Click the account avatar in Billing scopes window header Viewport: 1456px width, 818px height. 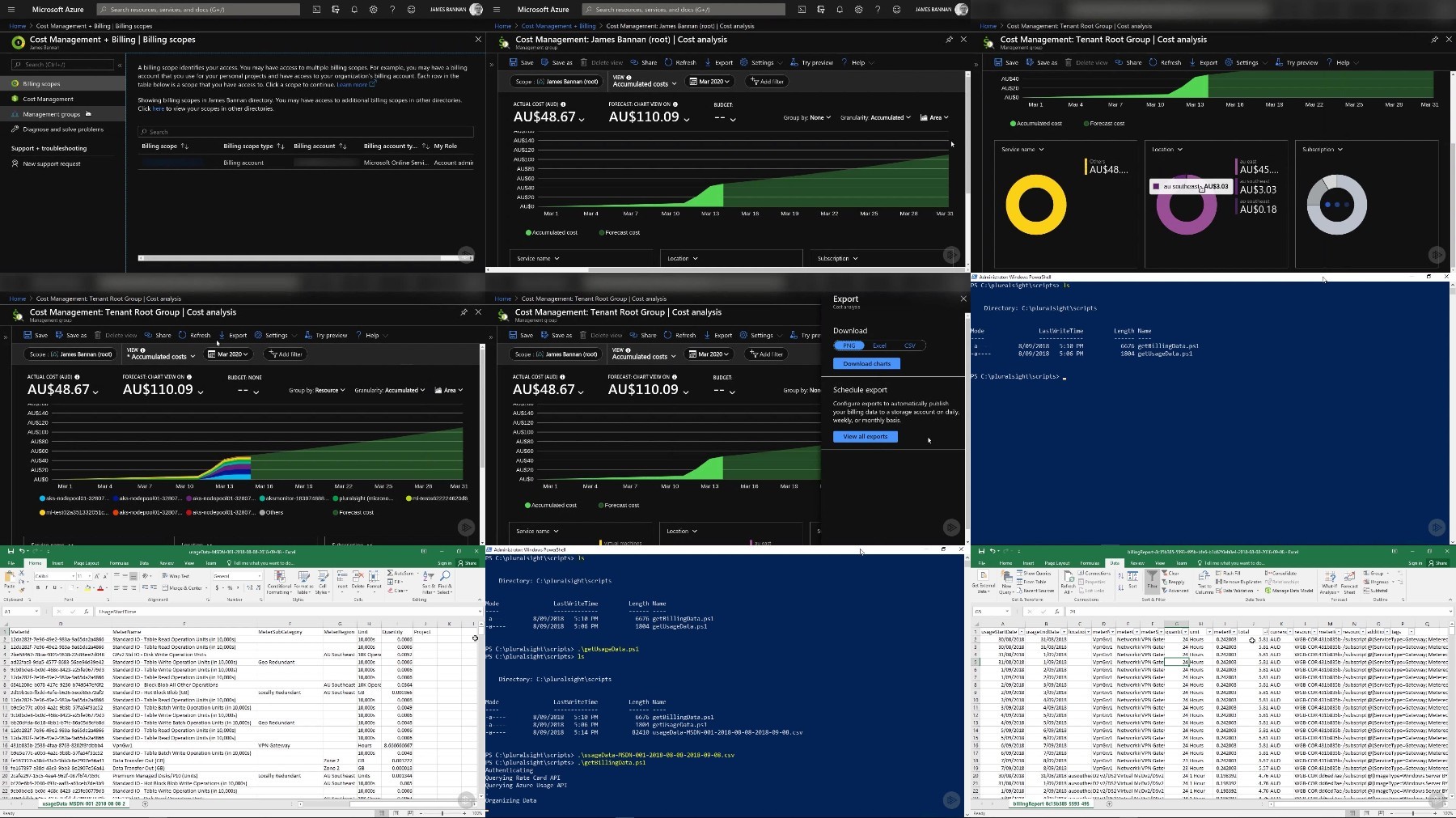[x=476, y=10]
